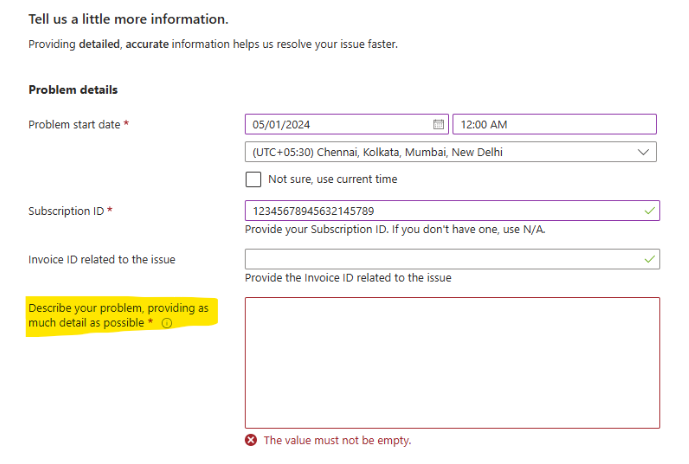Click the 'Provide the Invoice ID related to the issue' hint
This screenshot has width=689, height=464.
pyautogui.click(x=348, y=278)
